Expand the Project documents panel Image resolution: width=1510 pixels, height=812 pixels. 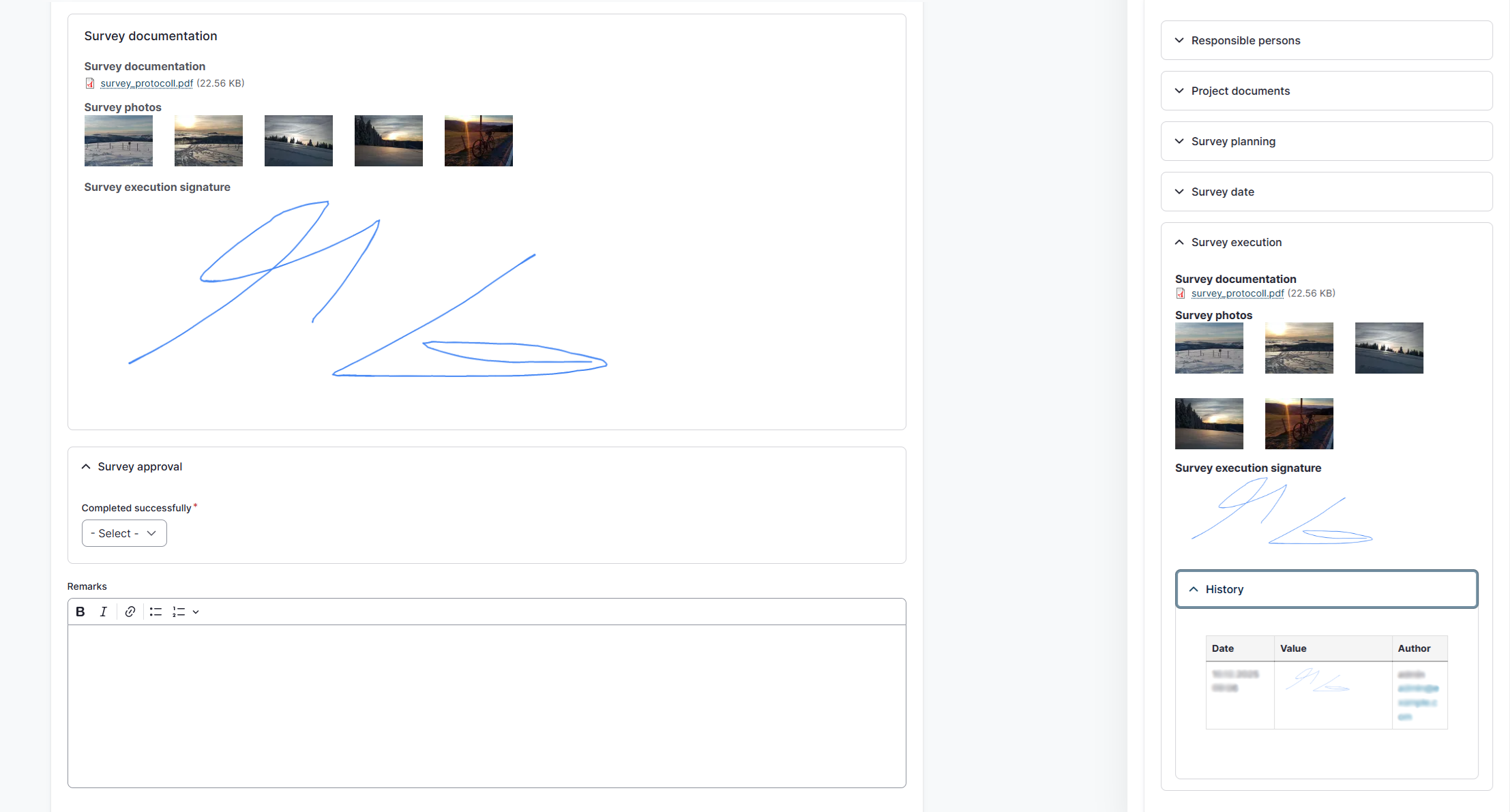click(x=1327, y=91)
